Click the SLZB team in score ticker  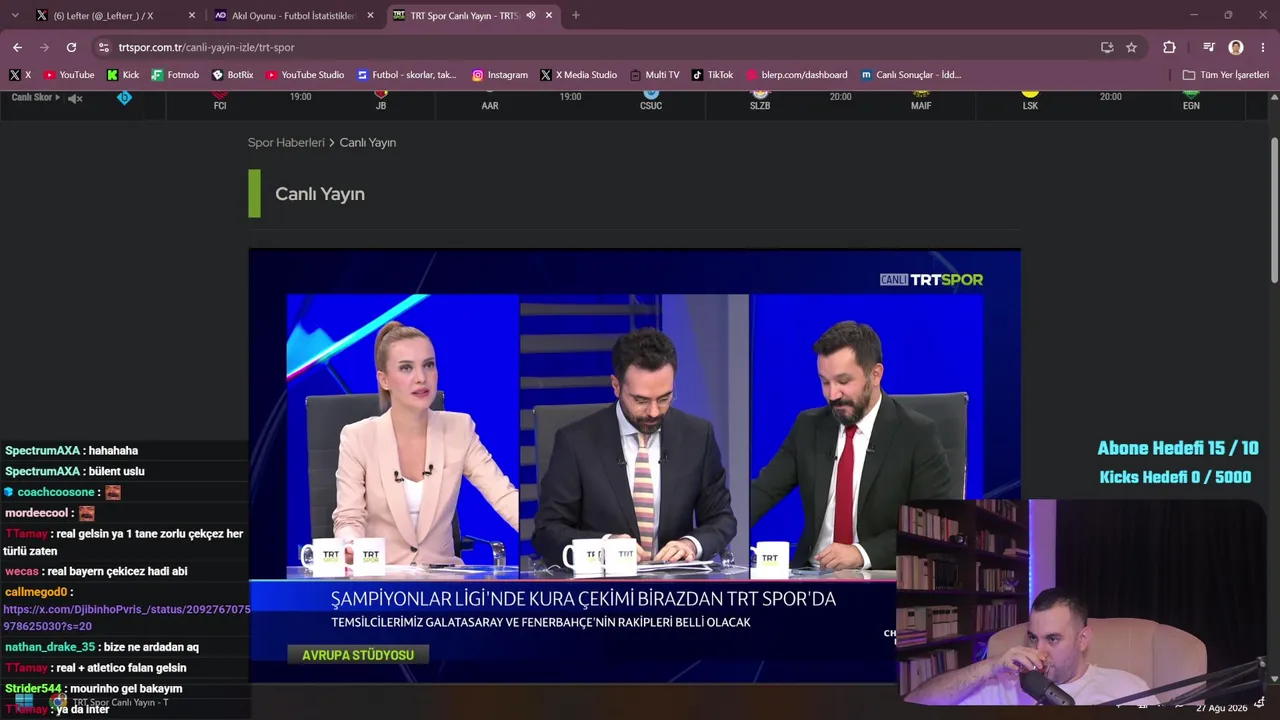click(x=760, y=101)
